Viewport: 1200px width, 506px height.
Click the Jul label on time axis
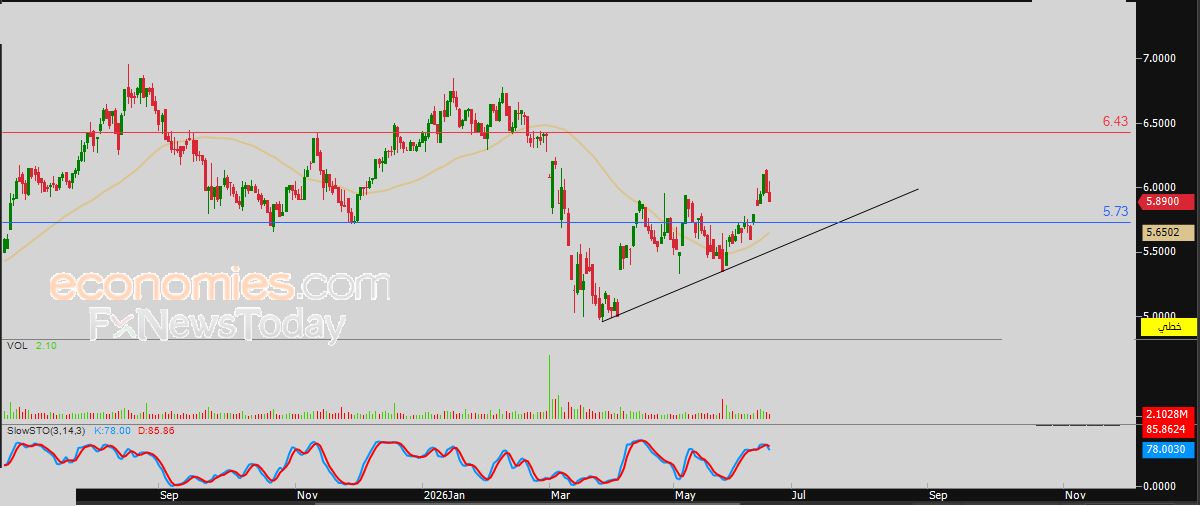coord(797,494)
